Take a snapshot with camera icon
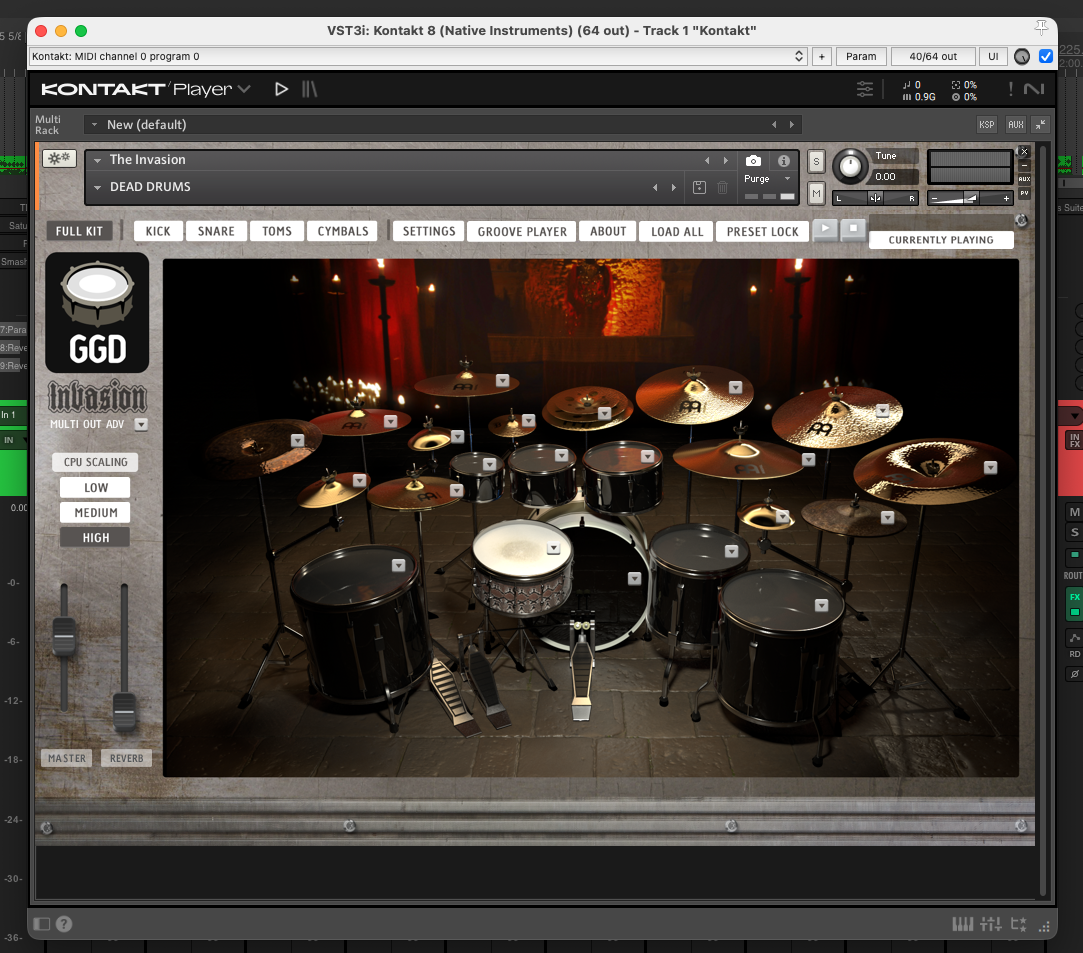1083x953 pixels. (x=753, y=161)
